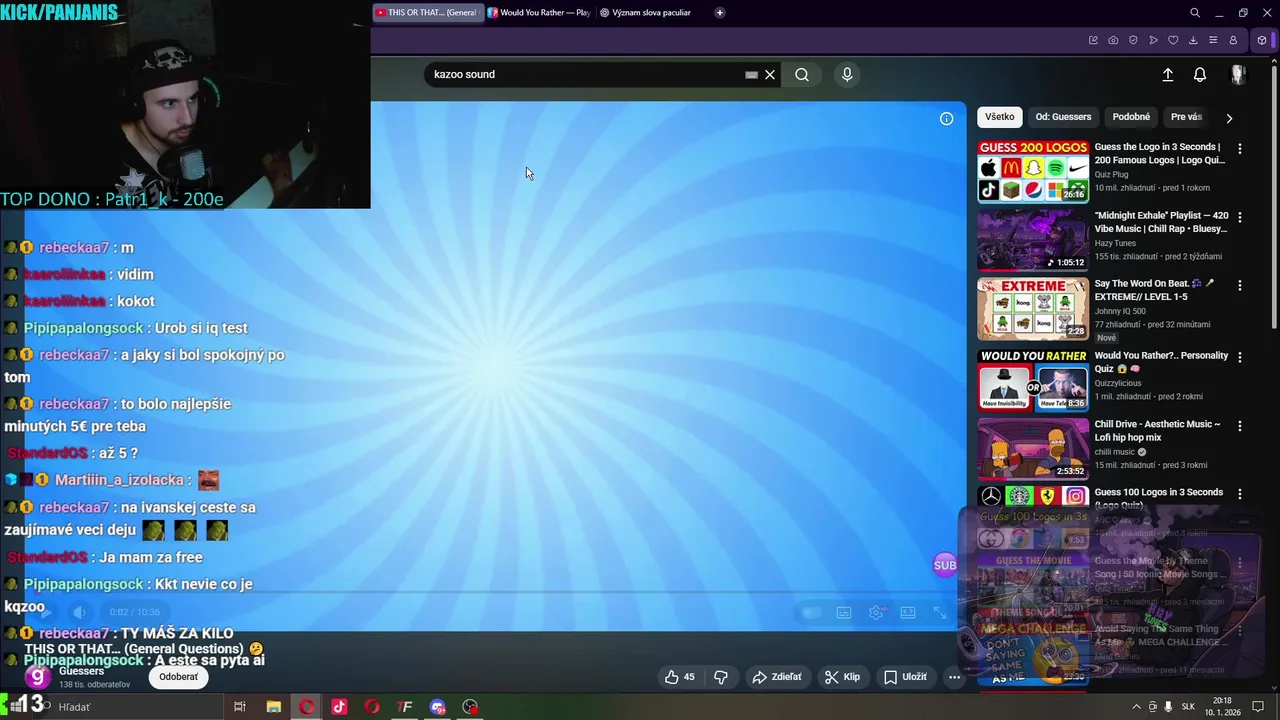This screenshot has width=1280, height=720.
Task: Open Opera ad blocker shield icon
Action: (x=1133, y=40)
